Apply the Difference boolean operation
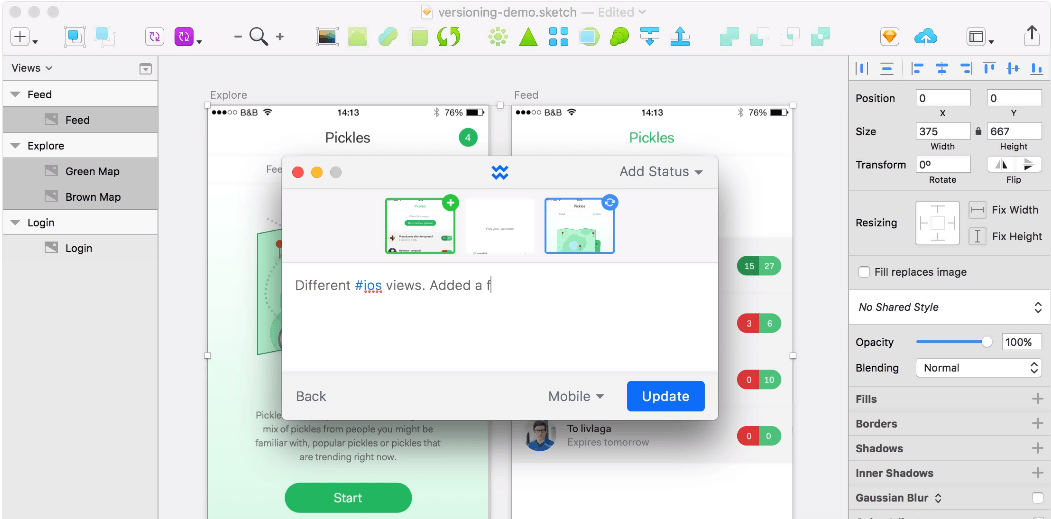Viewport: 1051px width, 519px height. click(x=820, y=37)
